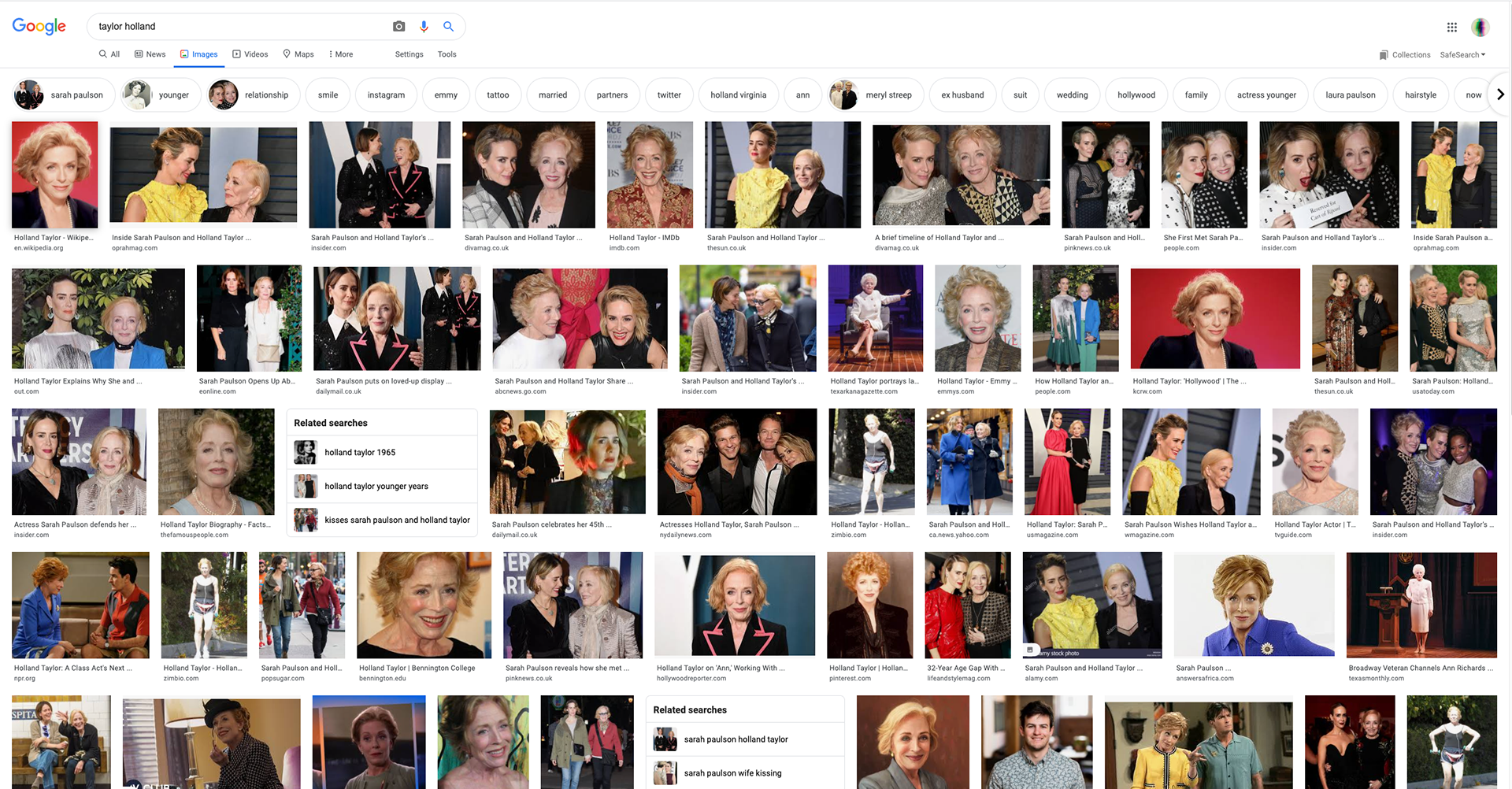Open the alamy stock photo thumbnail
Viewport: 1512px width, 789px height.
click(1091, 605)
